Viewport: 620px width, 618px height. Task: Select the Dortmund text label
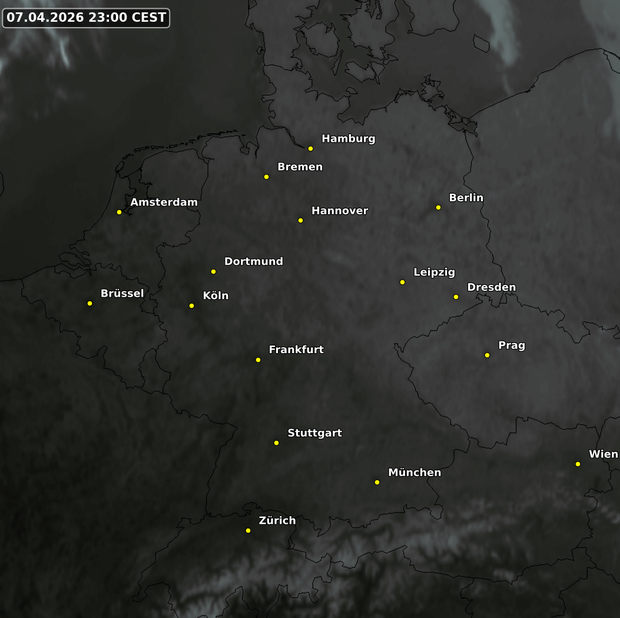click(x=253, y=261)
